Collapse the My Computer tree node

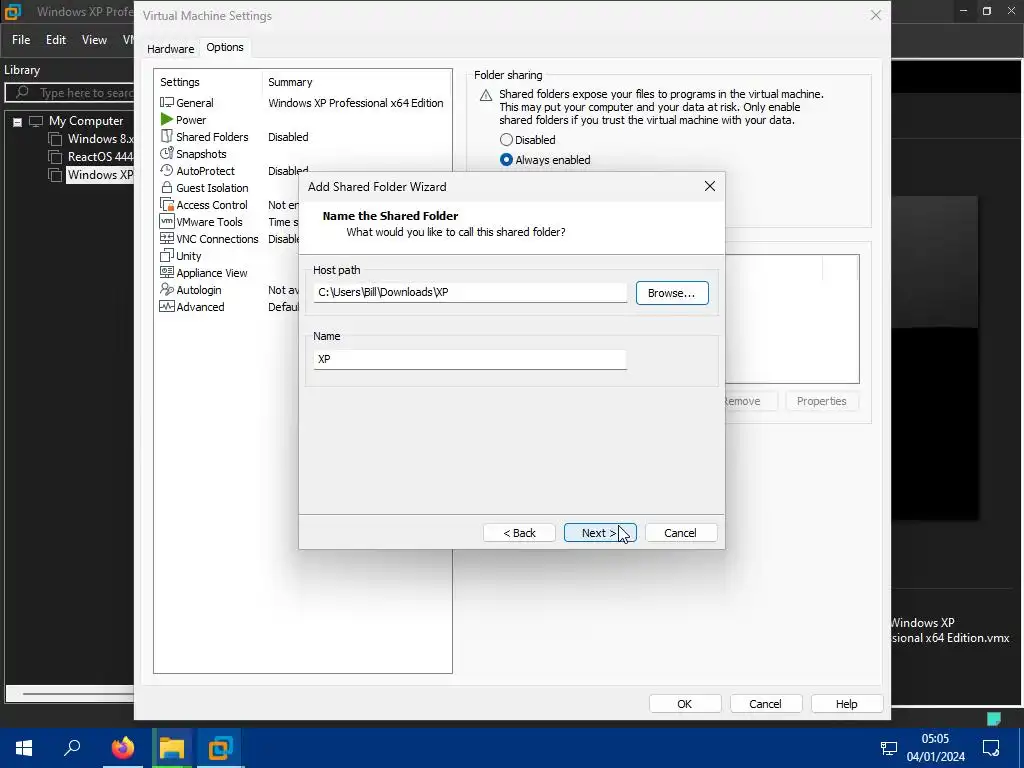(x=18, y=121)
